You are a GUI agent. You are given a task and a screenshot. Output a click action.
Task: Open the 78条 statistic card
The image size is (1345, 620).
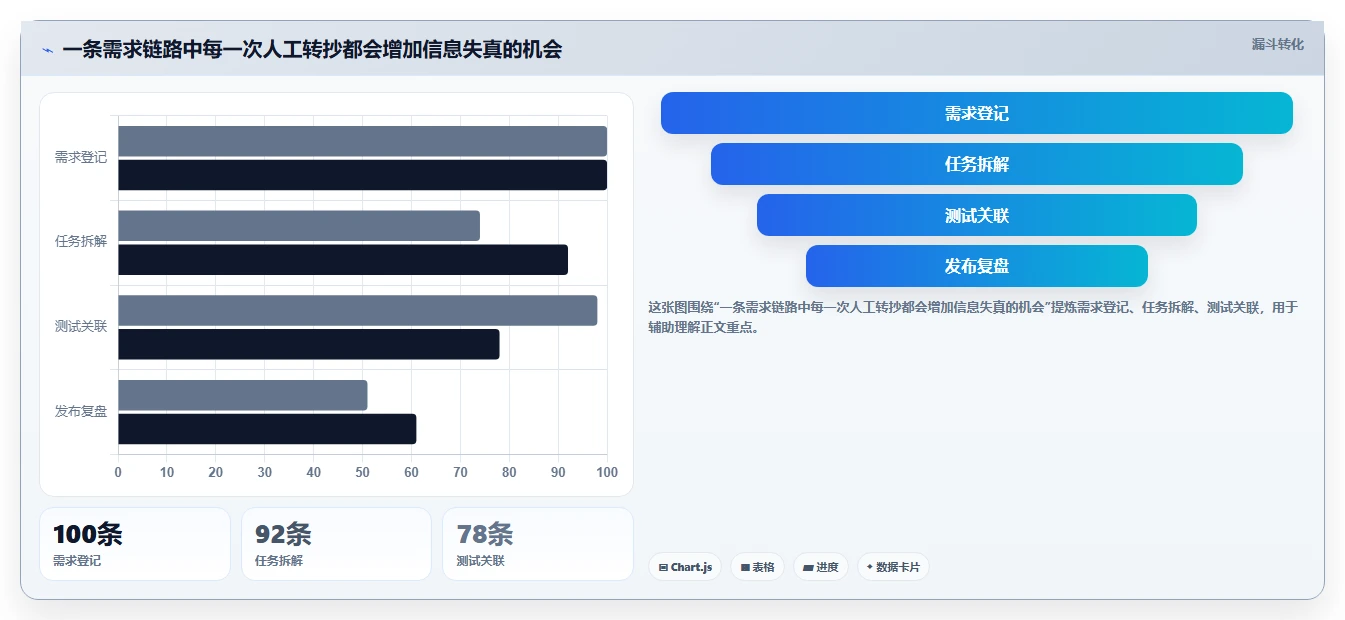click(538, 544)
